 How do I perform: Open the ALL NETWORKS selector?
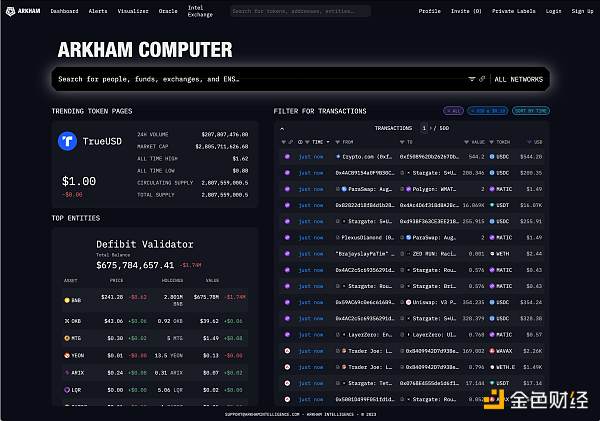[x=518, y=79]
